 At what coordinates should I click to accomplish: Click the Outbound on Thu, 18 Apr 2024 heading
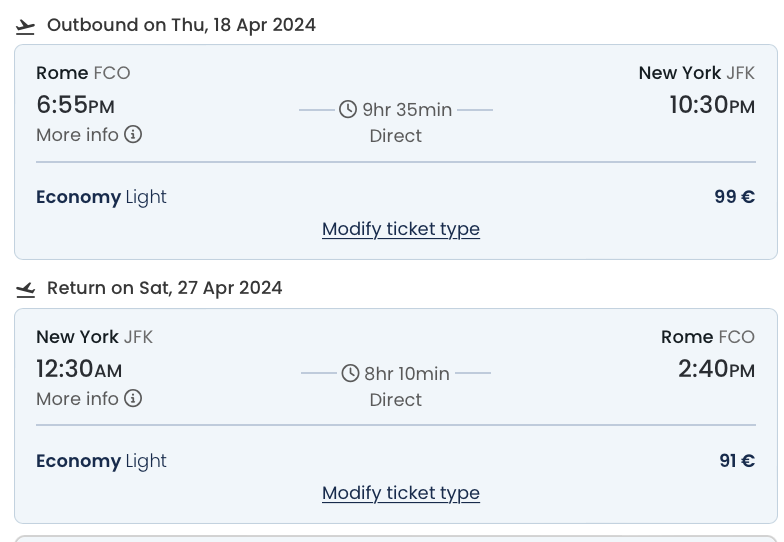tap(182, 25)
